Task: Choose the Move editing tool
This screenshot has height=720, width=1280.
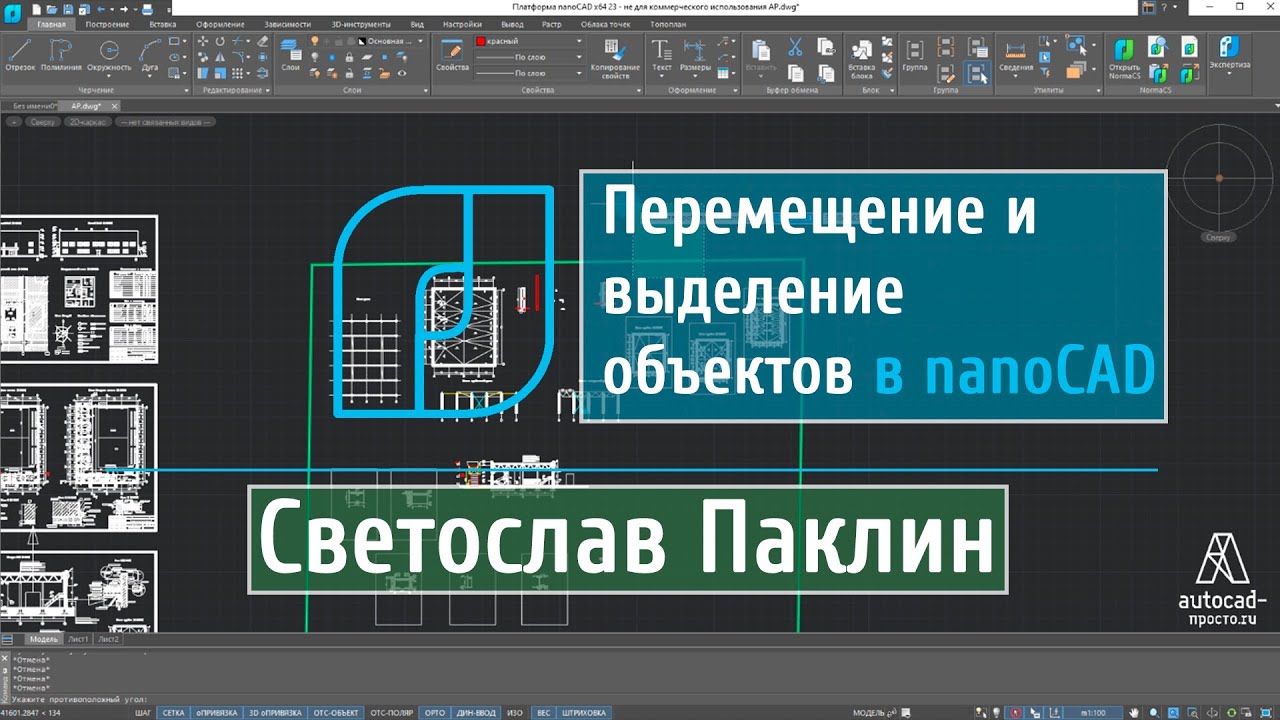Action: pos(204,41)
